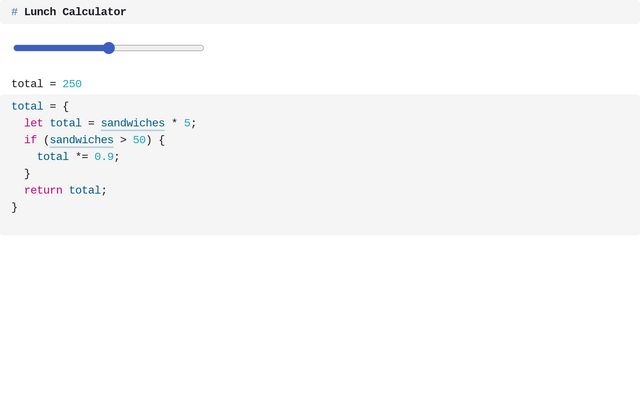Click the number 5 multiplier in the code
The image size is (640, 400).
(187, 123)
